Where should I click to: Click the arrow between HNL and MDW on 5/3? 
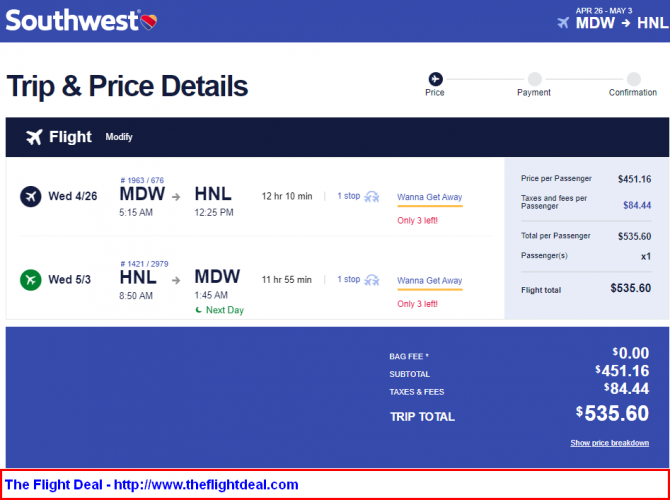coord(176,281)
